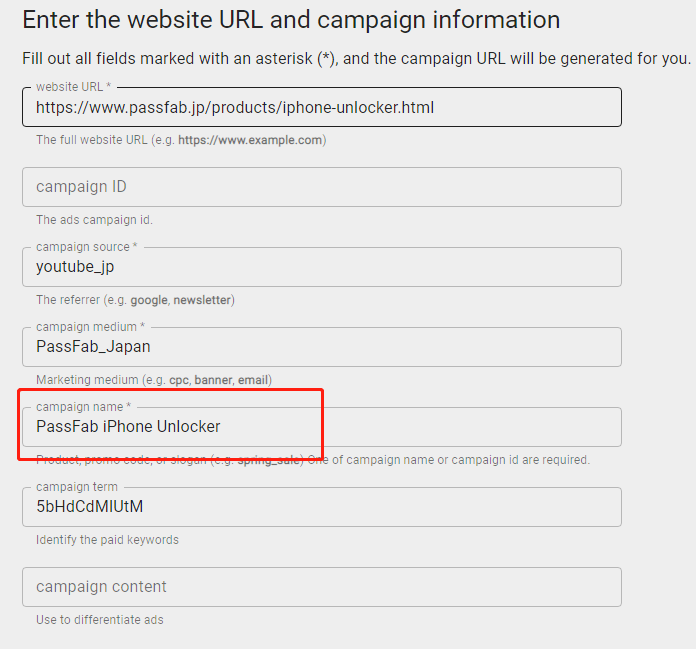Click the floating 'campaign medium *' label
Screen dimensions: 696x649
click(91, 327)
